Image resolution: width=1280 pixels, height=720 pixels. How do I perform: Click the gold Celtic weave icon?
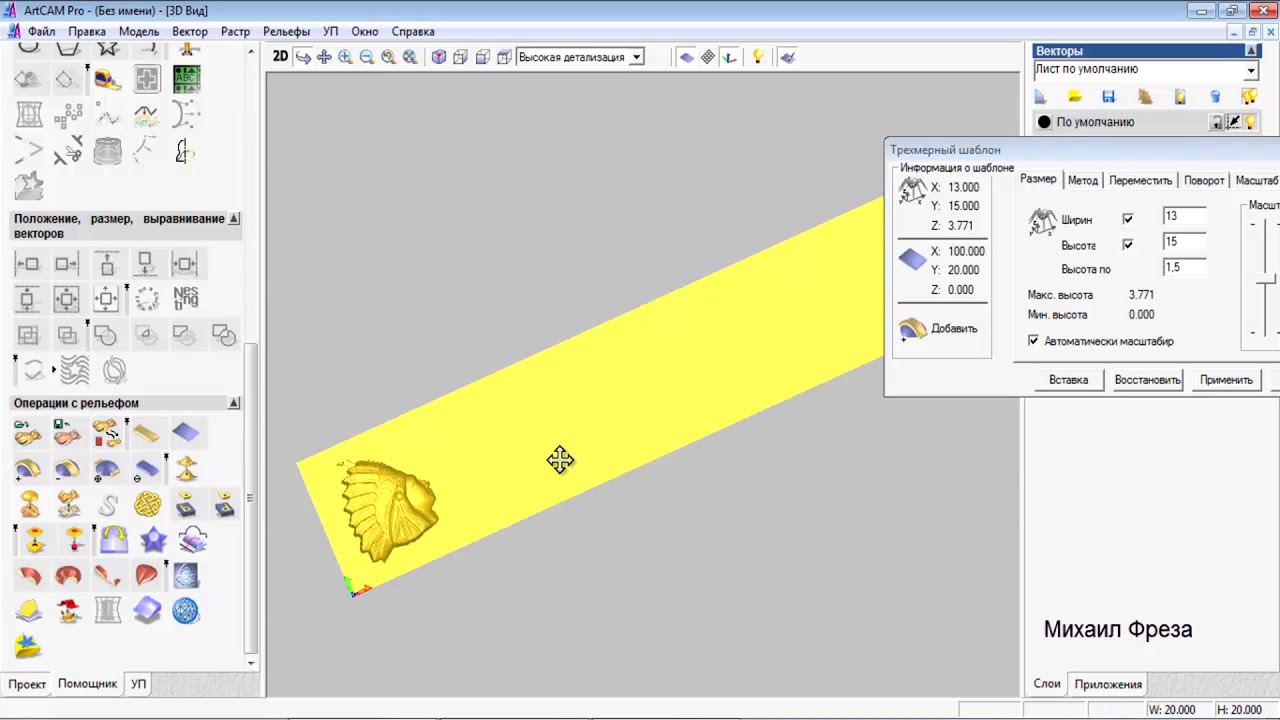147,505
